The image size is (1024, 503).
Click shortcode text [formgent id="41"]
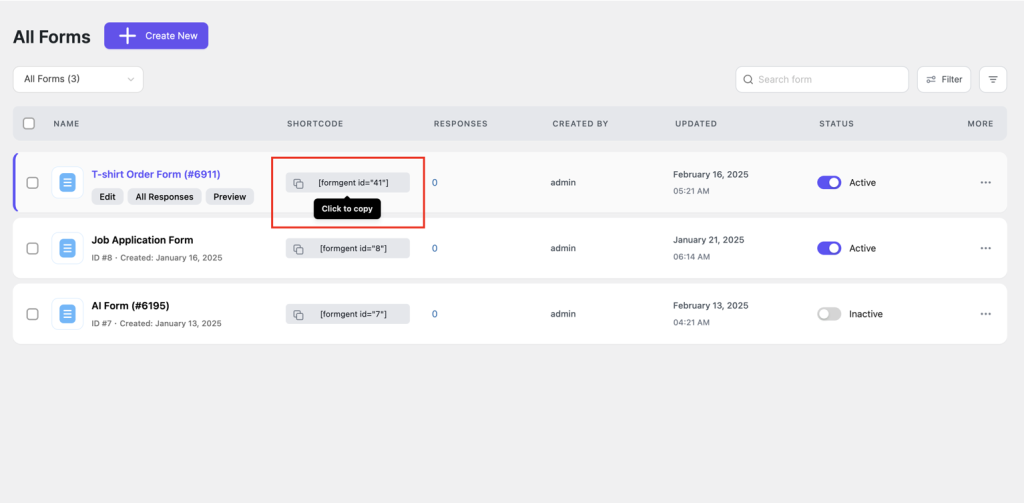pyautogui.click(x=353, y=183)
